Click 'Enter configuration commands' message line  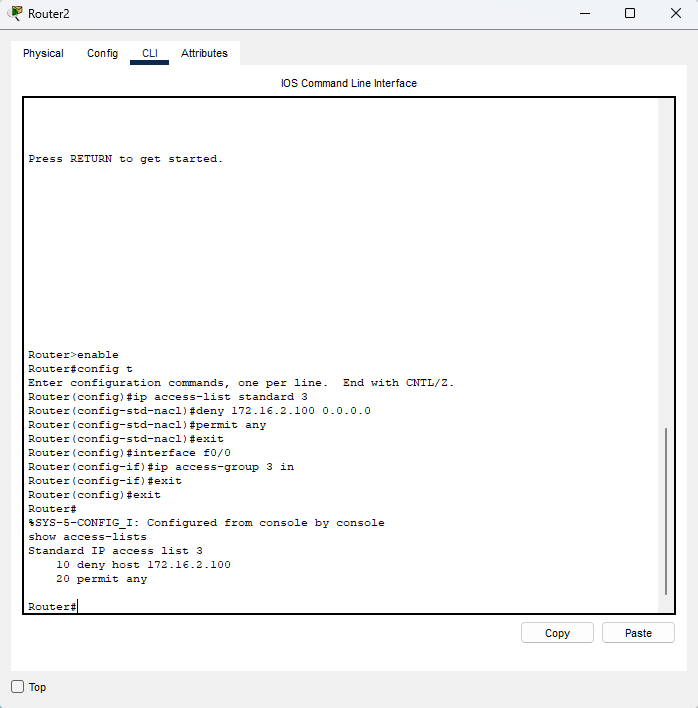pos(241,383)
